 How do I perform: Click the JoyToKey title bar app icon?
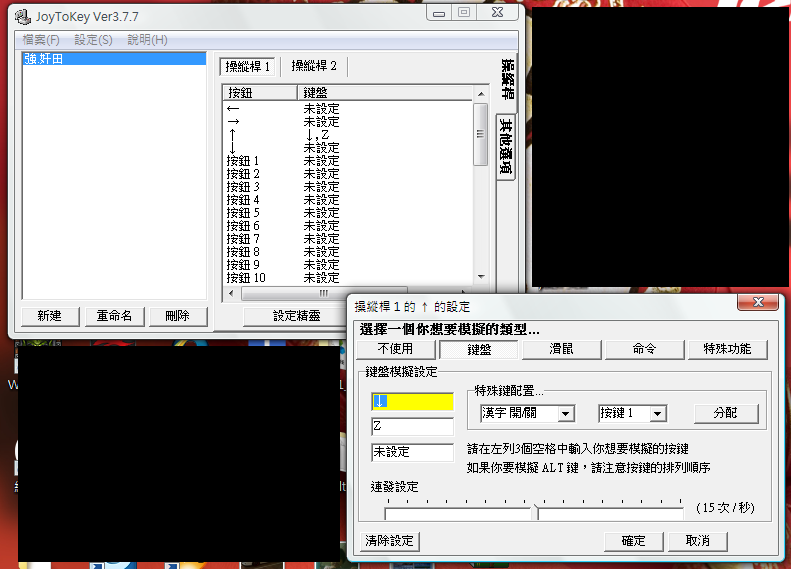(23, 17)
